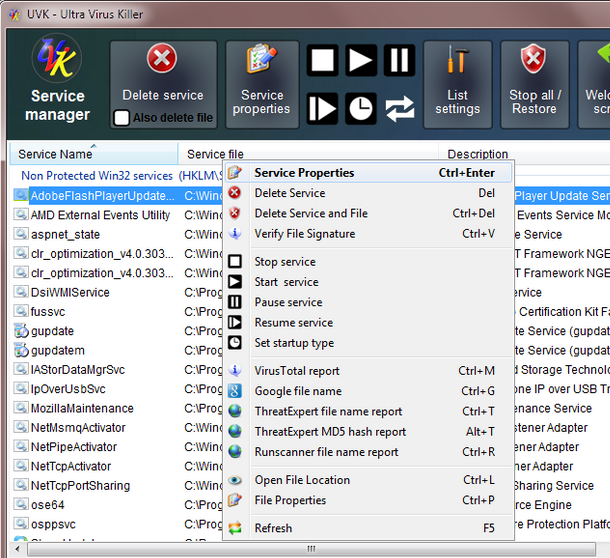
Task: Click the Stop service square toolbar icon
Action: pos(322,60)
